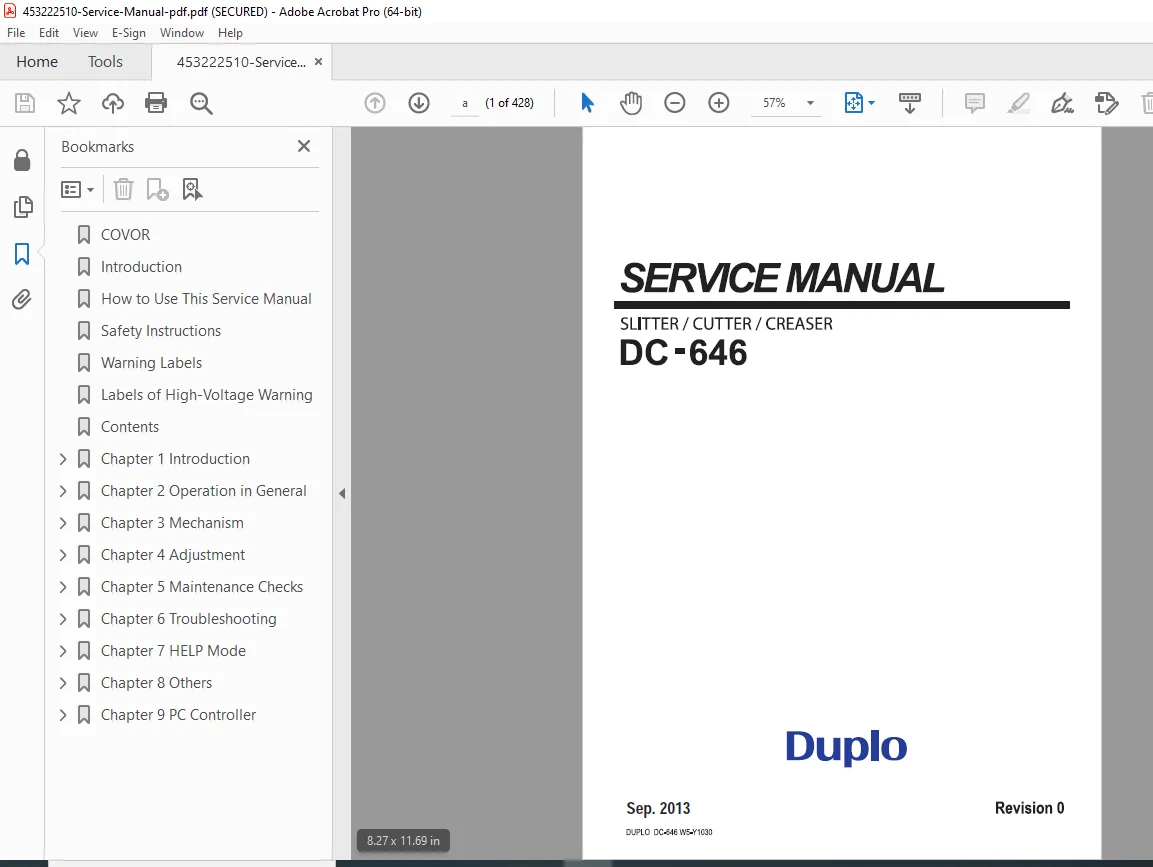Click the page number input field
This screenshot has width=1153, height=867.
pyautogui.click(x=465, y=103)
